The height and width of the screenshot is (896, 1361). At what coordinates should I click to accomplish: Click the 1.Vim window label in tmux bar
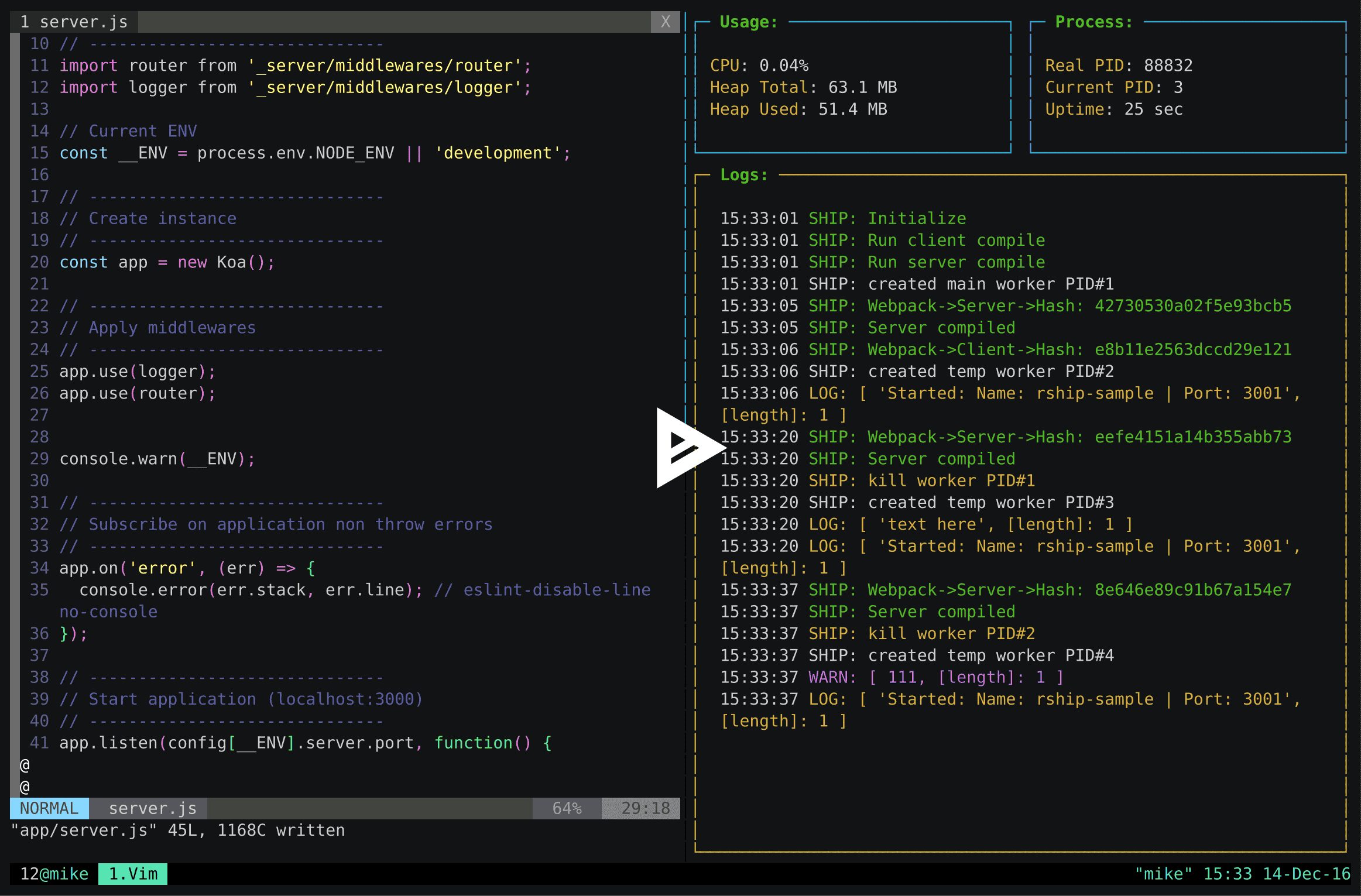click(132, 874)
